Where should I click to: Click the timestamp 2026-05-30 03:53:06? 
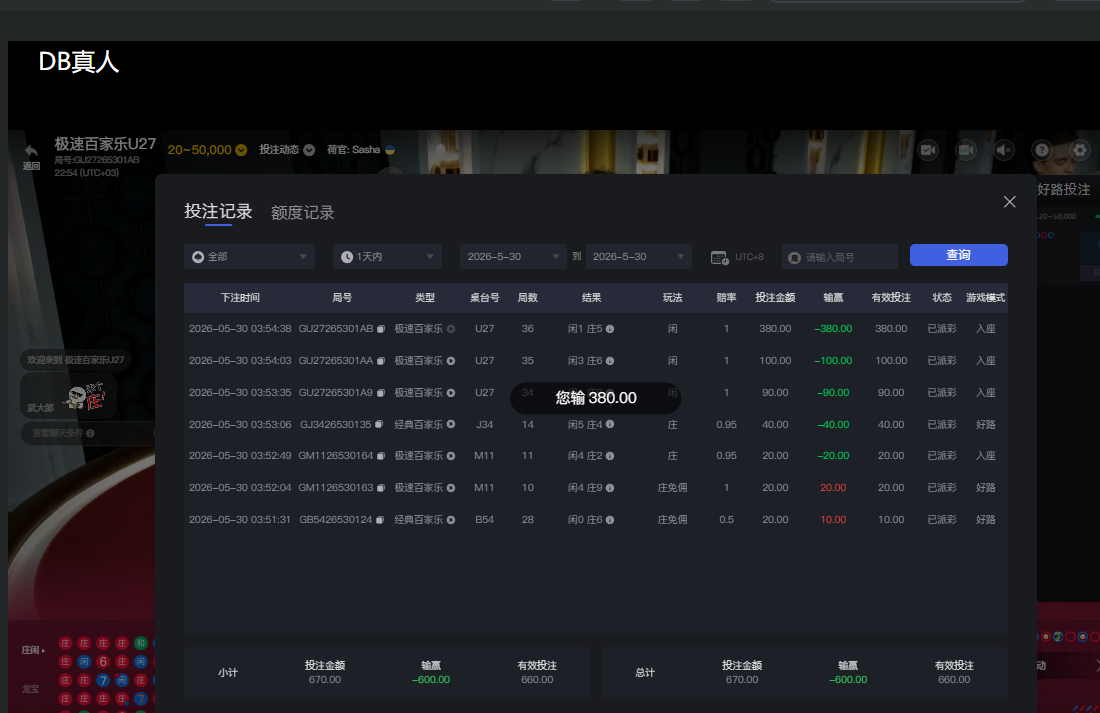click(x=240, y=425)
